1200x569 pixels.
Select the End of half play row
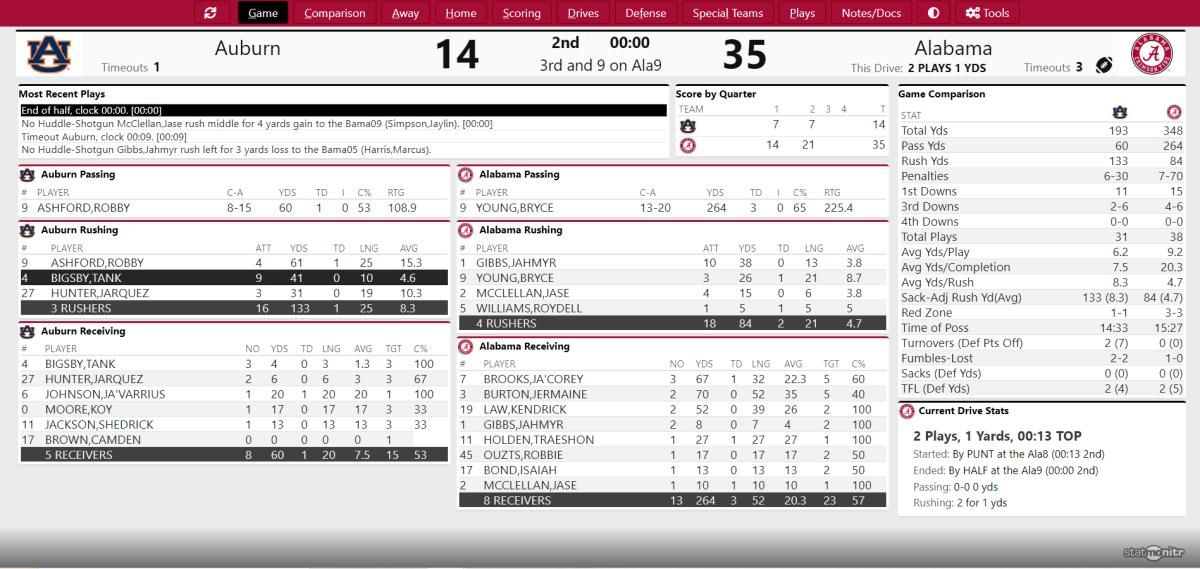coord(343,110)
